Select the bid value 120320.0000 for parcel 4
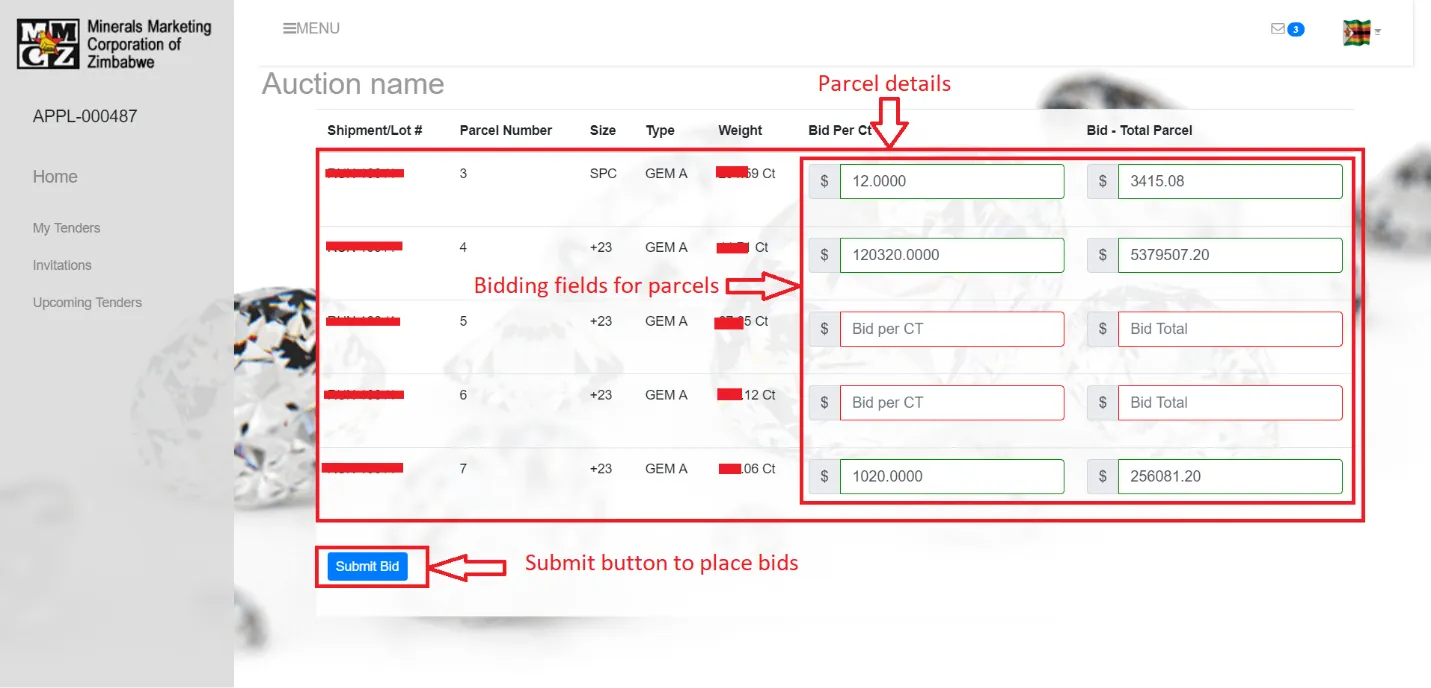1431x688 pixels. click(x=951, y=255)
